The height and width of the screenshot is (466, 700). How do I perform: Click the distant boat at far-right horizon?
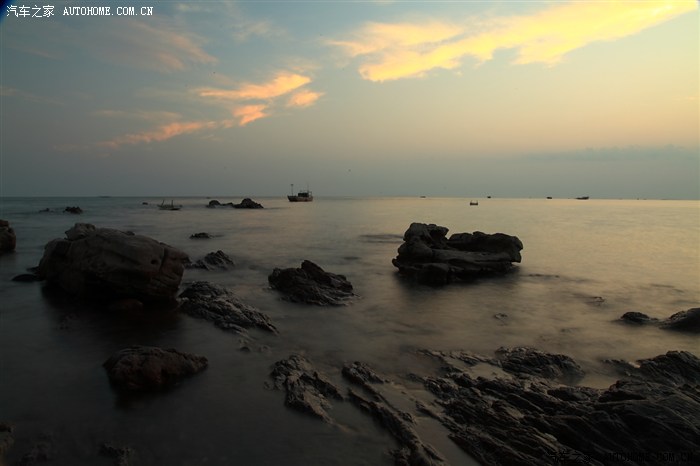point(582,197)
